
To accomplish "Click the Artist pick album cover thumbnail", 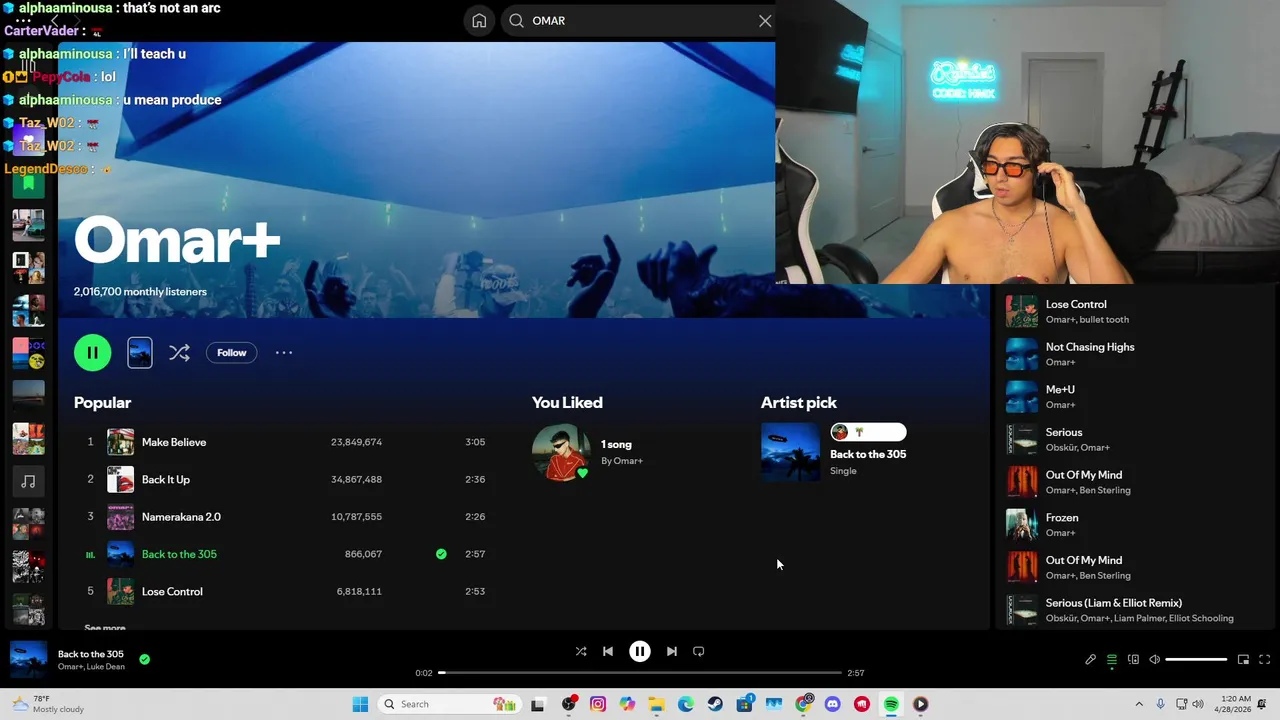I will [x=790, y=452].
